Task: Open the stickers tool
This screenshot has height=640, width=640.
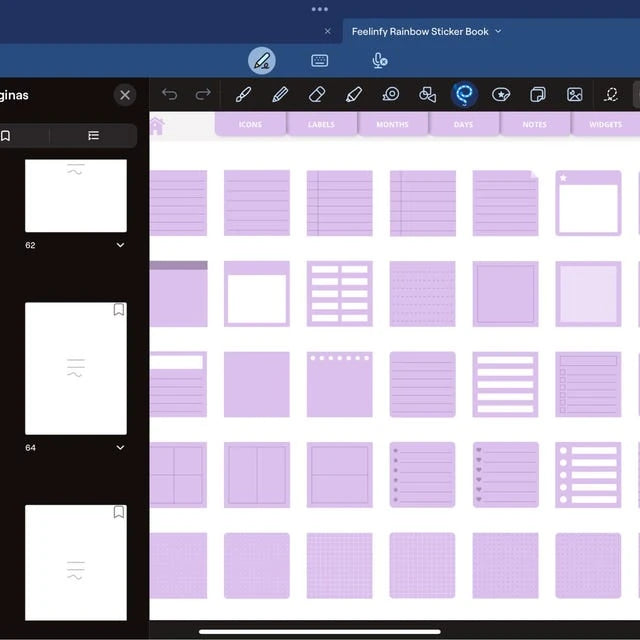Action: pyautogui.click(x=501, y=95)
